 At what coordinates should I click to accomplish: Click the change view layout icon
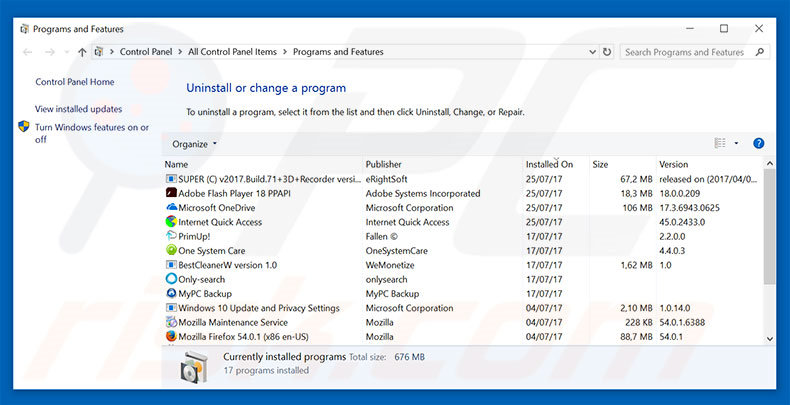pos(720,144)
